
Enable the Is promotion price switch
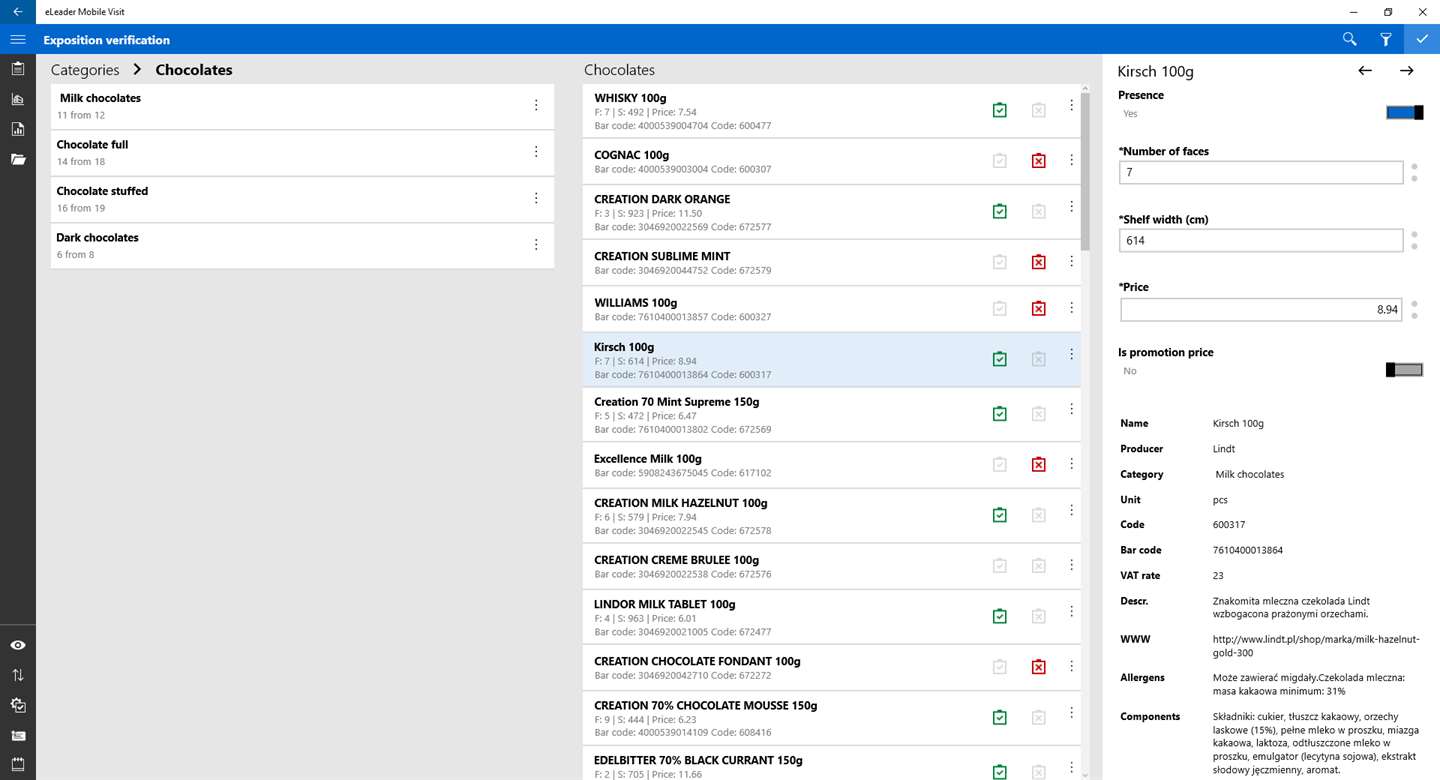click(1404, 370)
